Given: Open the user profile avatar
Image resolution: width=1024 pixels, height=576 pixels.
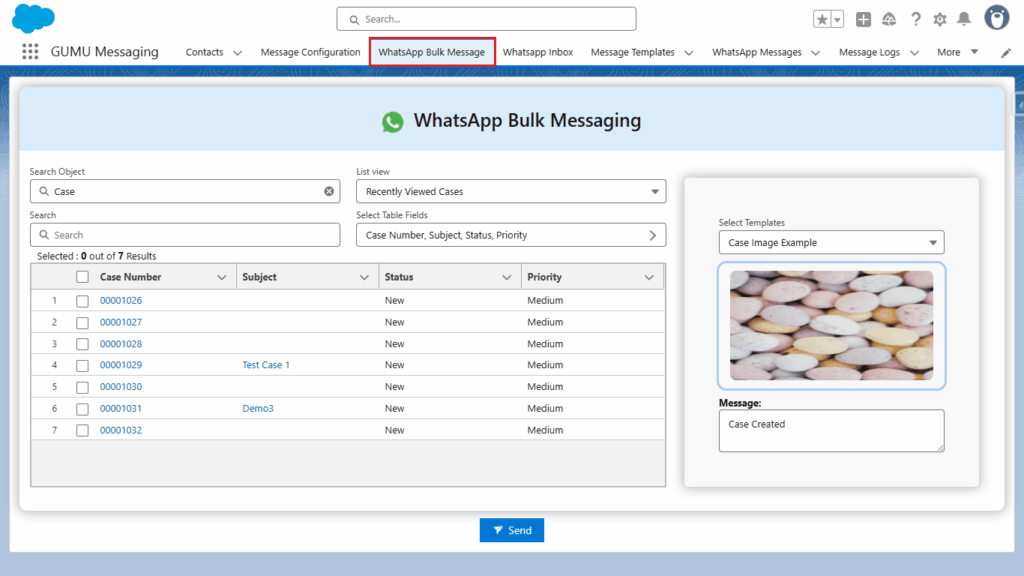Looking at the screenshot, I should pyautogui.click(x=996, y=18).
